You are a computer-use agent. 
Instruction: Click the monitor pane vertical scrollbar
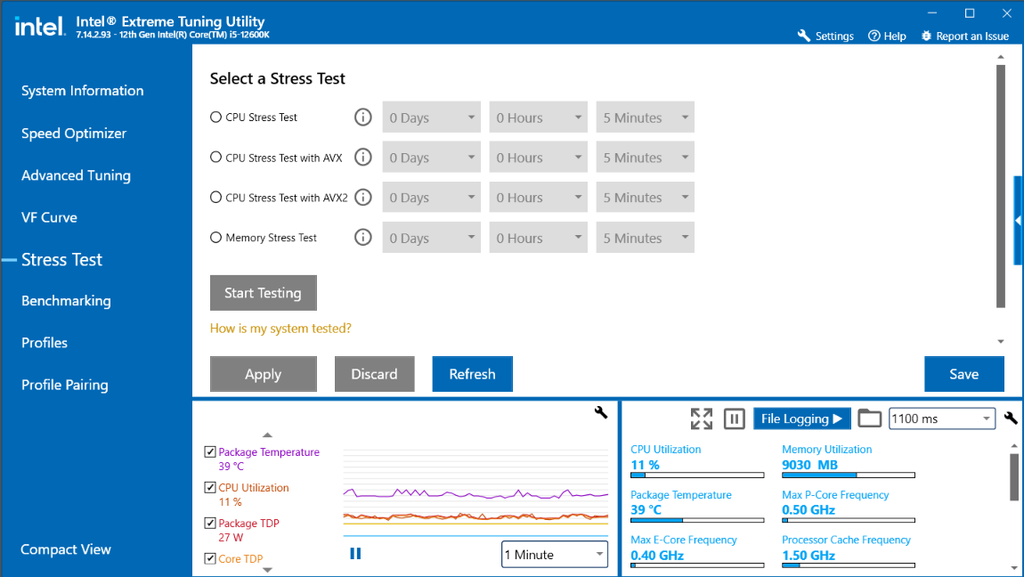1014,477
